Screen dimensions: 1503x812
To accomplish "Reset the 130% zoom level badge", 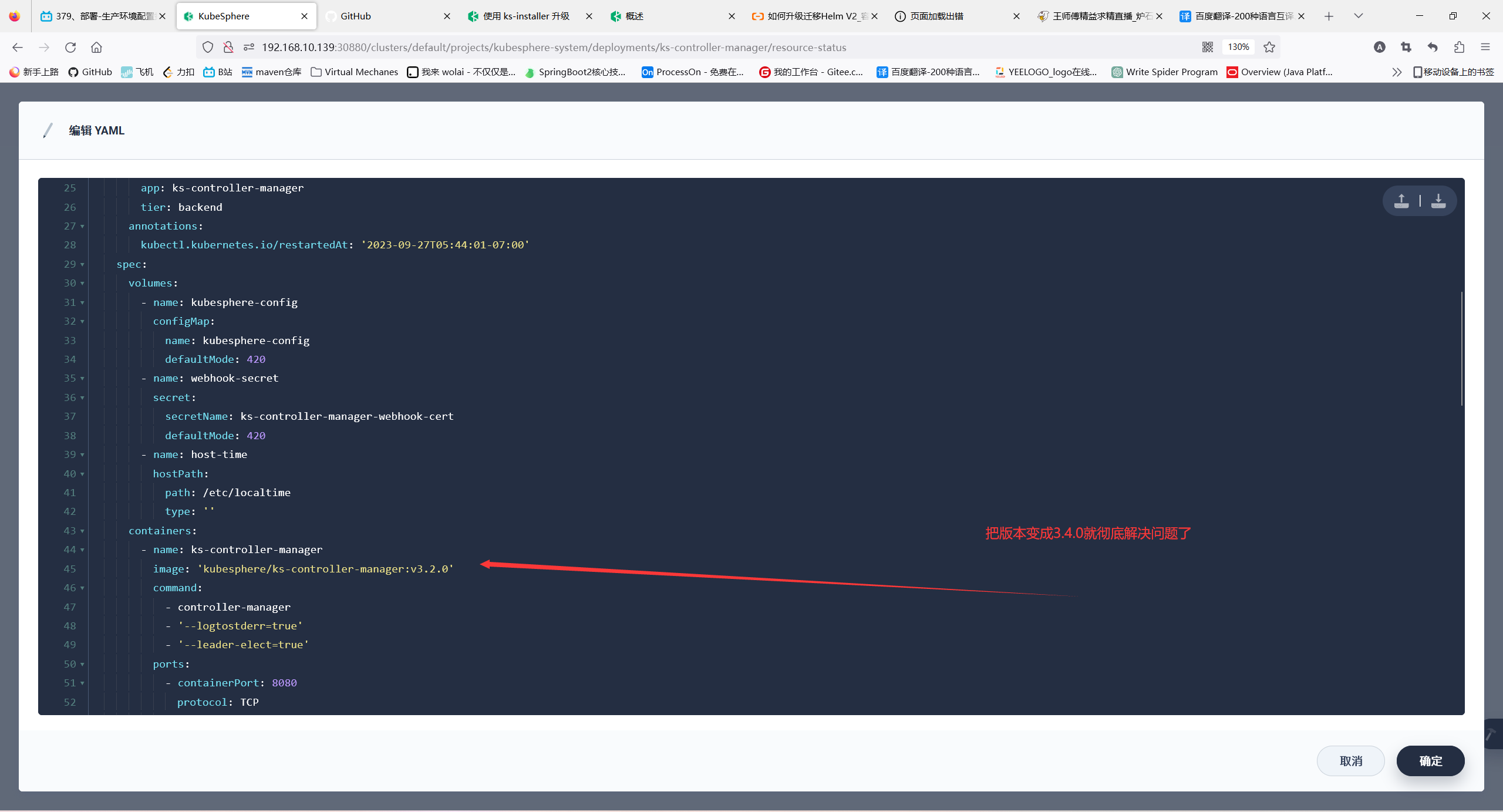I will click(1238, 47).
